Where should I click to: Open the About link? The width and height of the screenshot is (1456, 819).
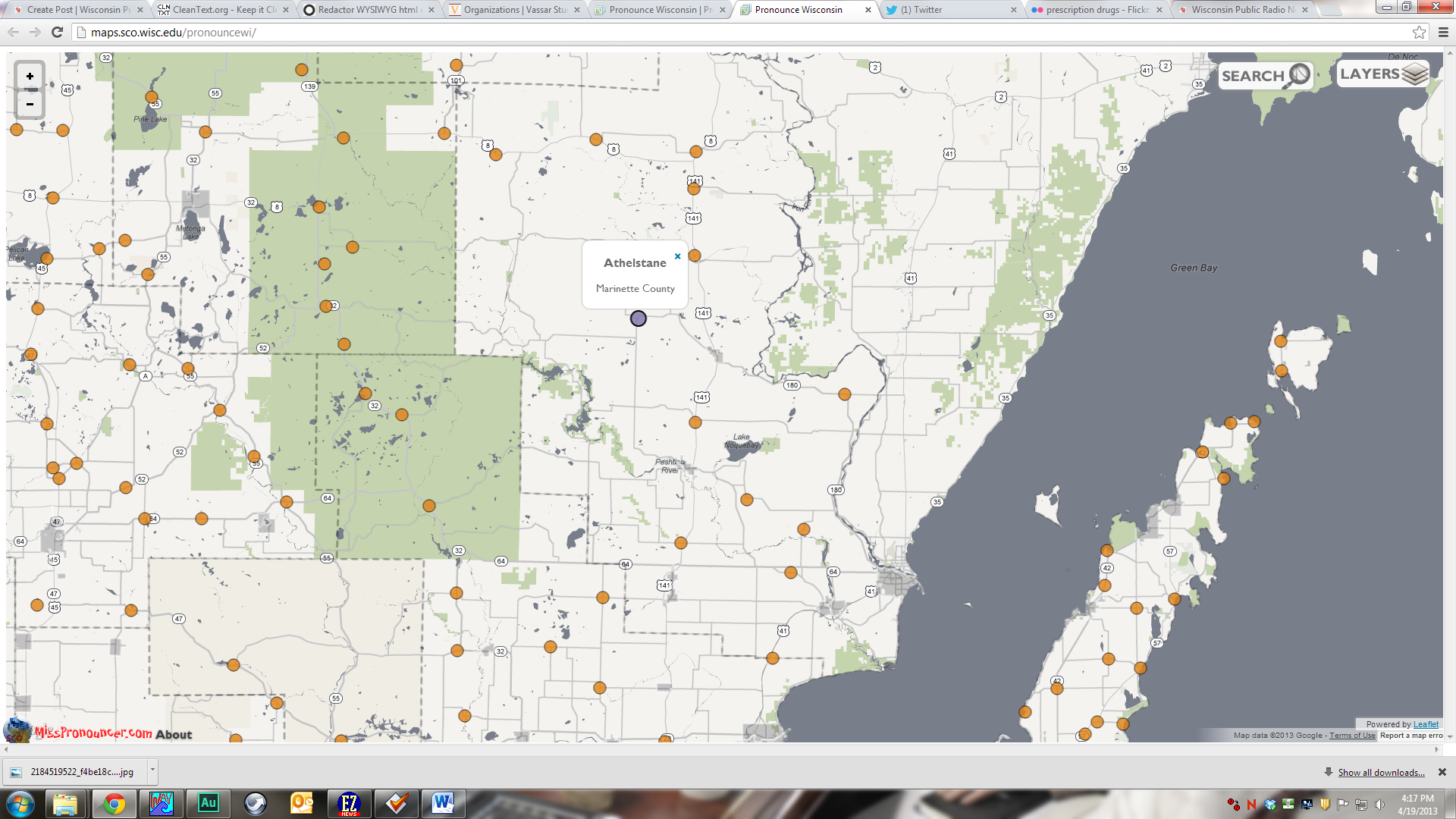pos(174,734)
